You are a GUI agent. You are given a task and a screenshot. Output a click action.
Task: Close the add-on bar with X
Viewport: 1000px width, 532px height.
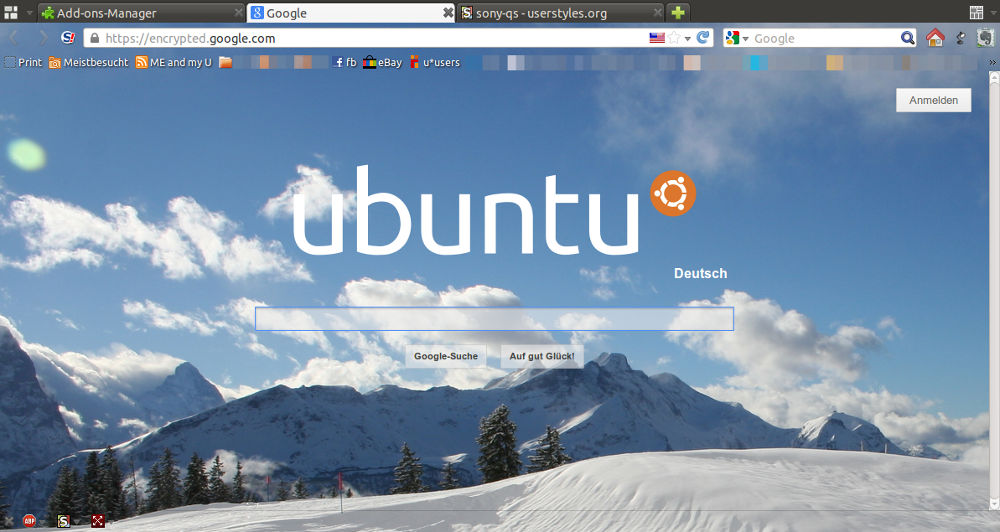8,521
